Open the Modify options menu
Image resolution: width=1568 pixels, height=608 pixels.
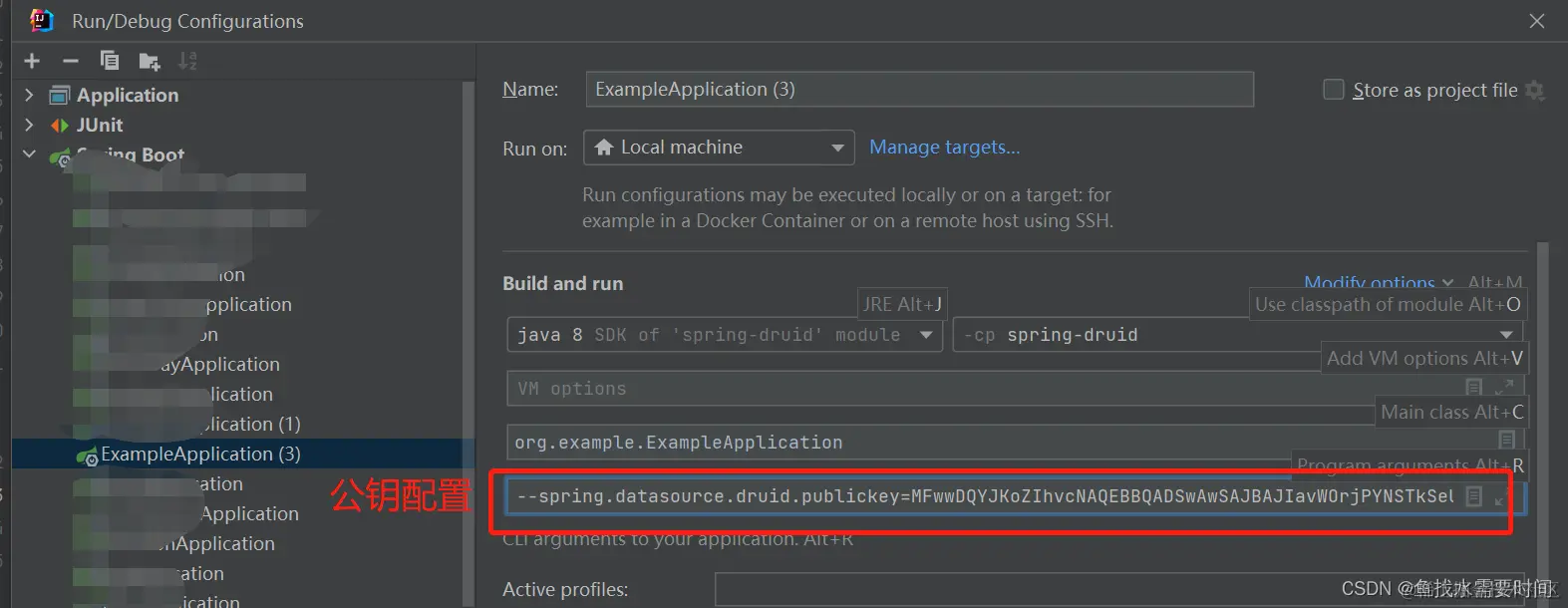click(x=1379, y=283)
